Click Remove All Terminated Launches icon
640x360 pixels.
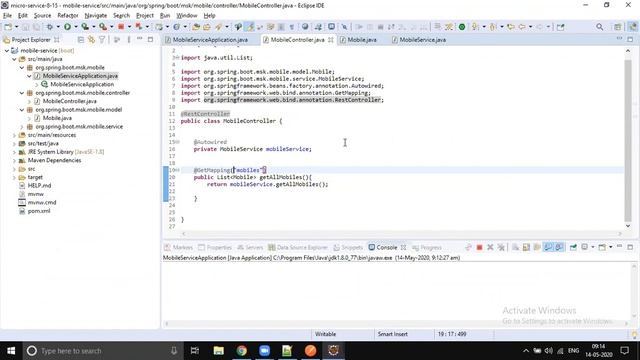pos(501,247)
